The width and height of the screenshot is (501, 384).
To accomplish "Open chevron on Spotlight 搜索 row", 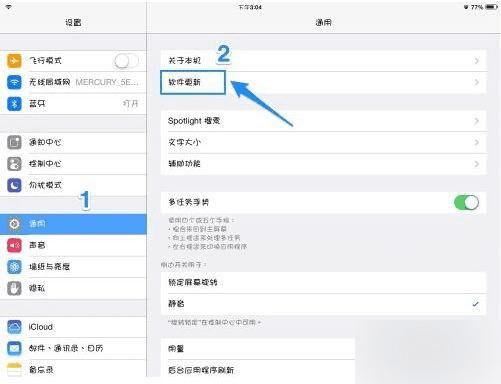I will 477,121.
